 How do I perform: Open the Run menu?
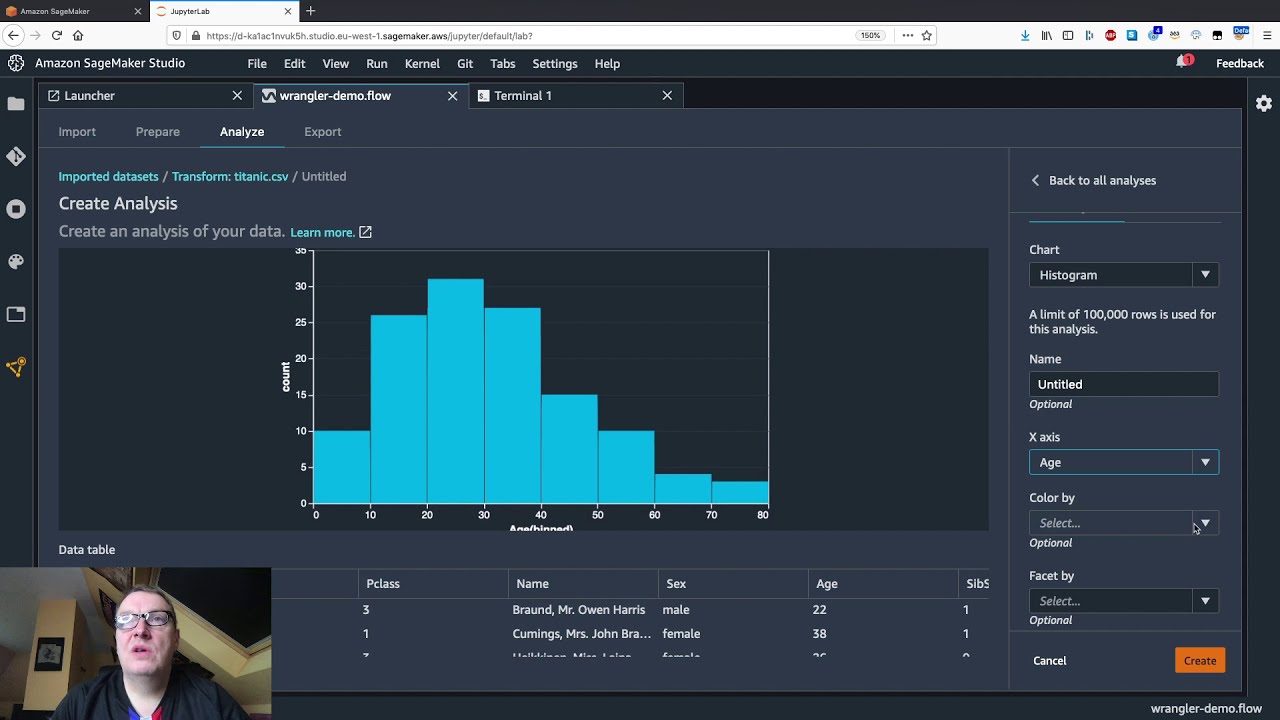[377, 64]
